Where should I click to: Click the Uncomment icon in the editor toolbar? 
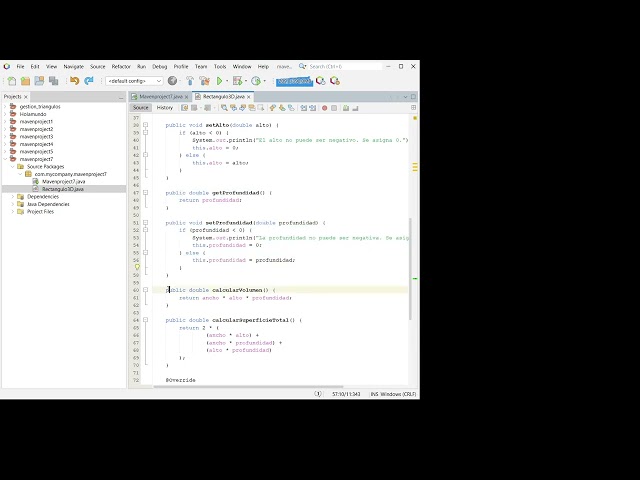(355, 108)
